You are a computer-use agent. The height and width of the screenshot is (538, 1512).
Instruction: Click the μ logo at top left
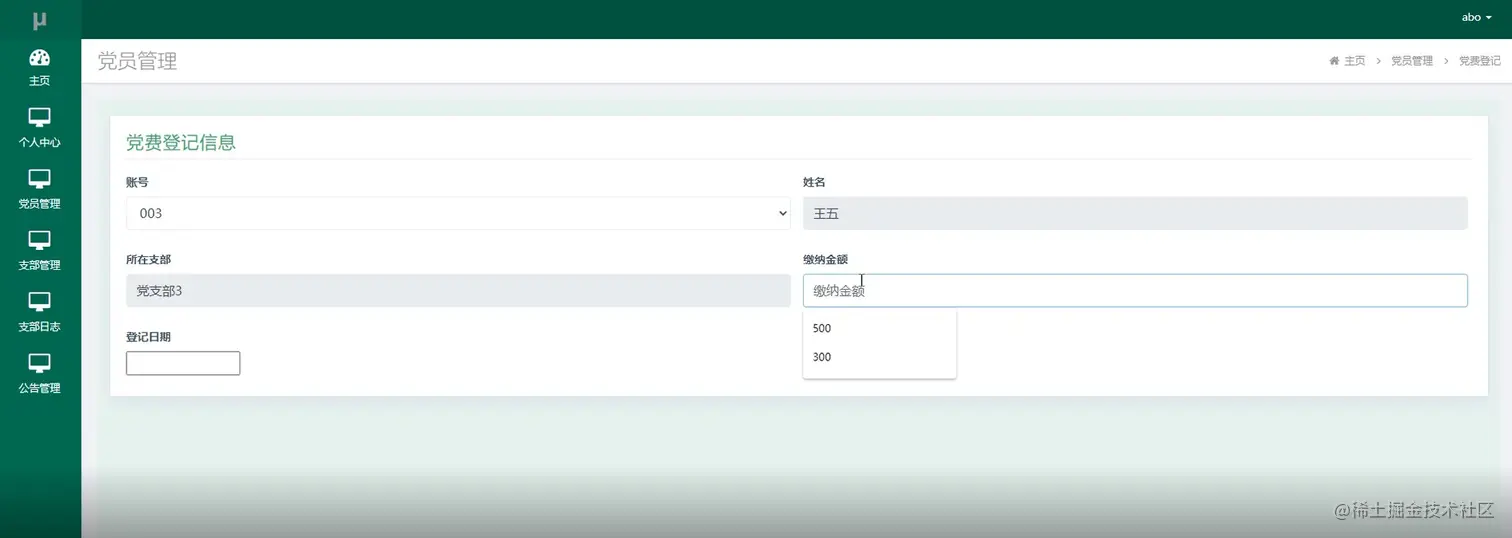[39, 19]
